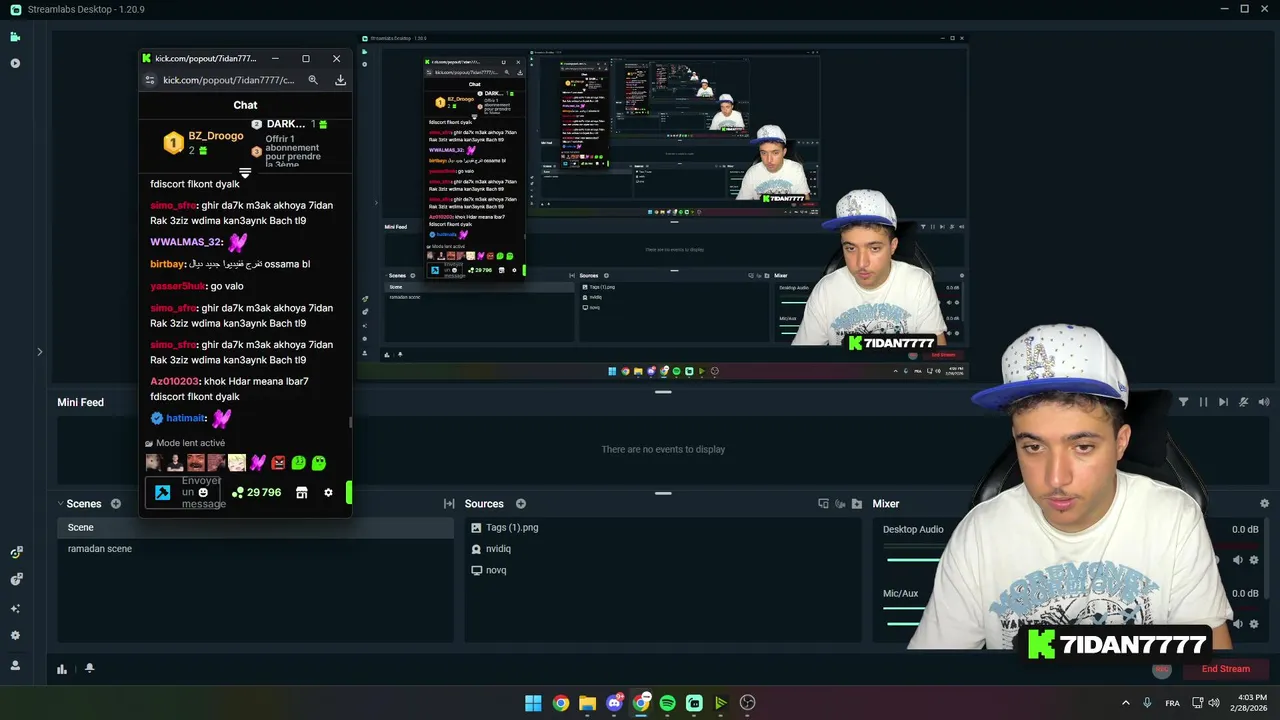Open Desktop Audio settings gear
The width and height of the screenshot is (1280, 720).
point(1254,560)
